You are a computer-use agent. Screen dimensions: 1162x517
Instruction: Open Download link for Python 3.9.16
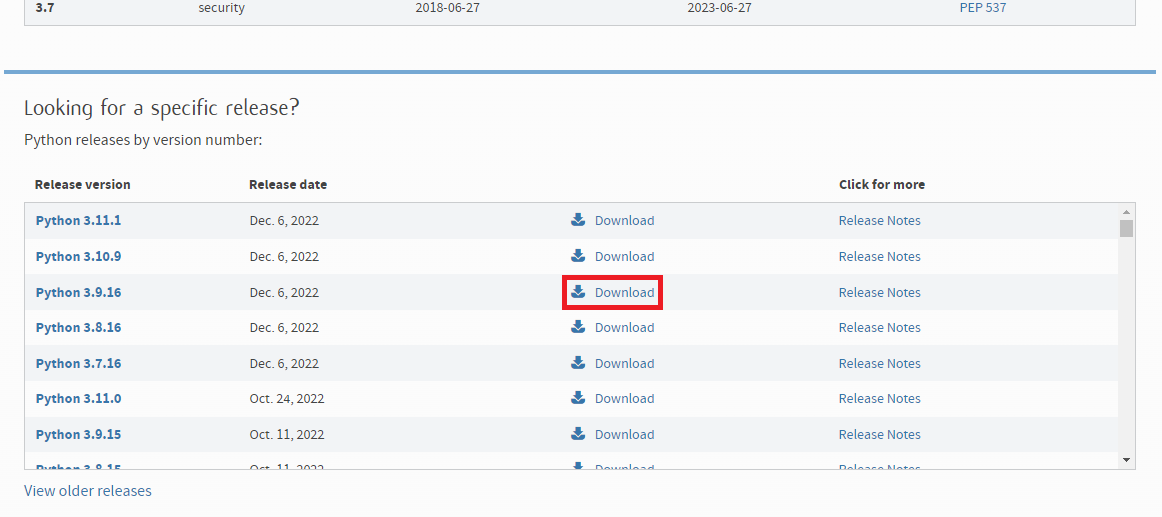624,293
